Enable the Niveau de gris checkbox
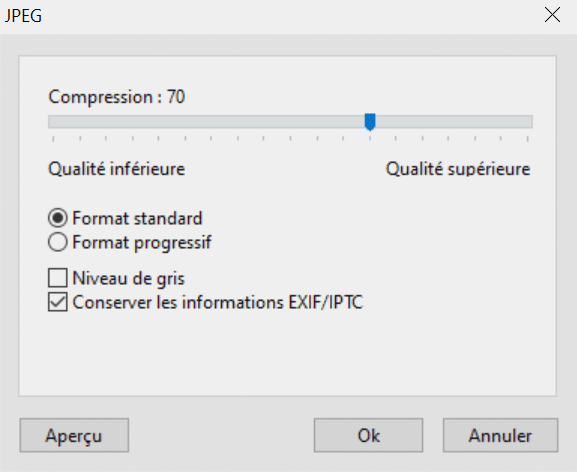Image resolution: width=577 pixels, height=472 pixels. click(58, 278)
